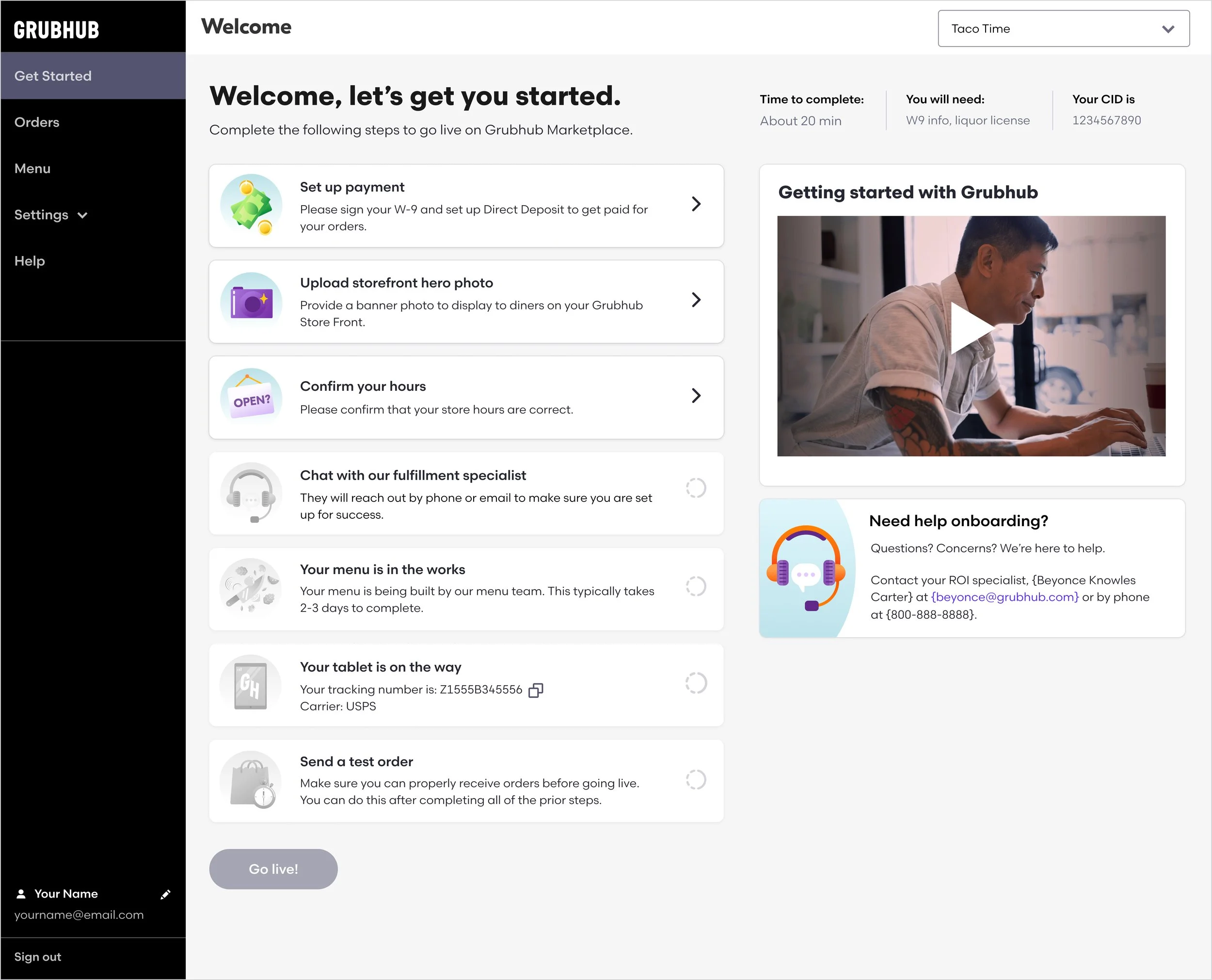The width and height of the screenshot is (1212, 980).
Task: Click the OPEN? sign hours icon
Action: tap(252, 398)
